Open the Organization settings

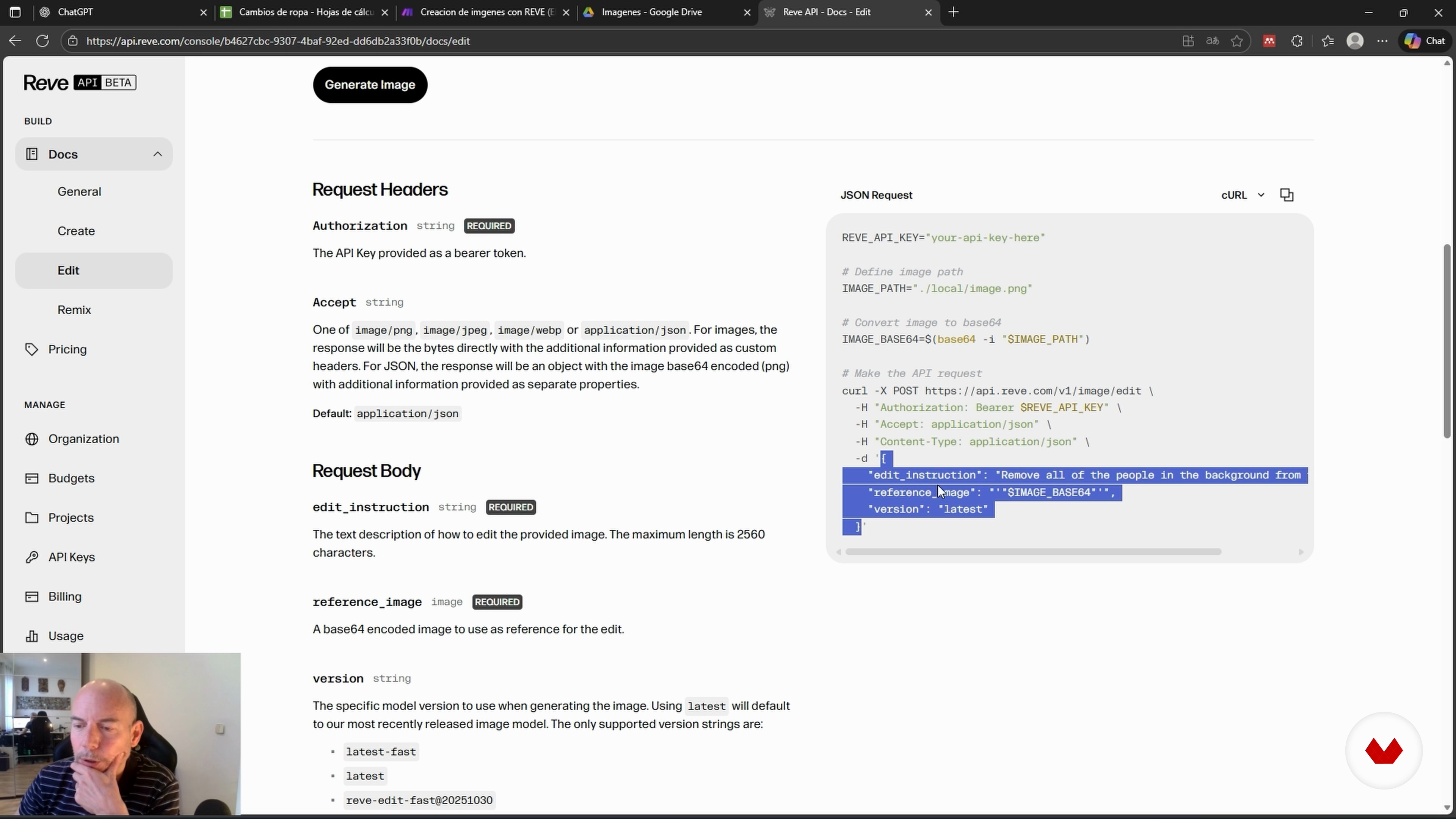click(x=84, y=439)
